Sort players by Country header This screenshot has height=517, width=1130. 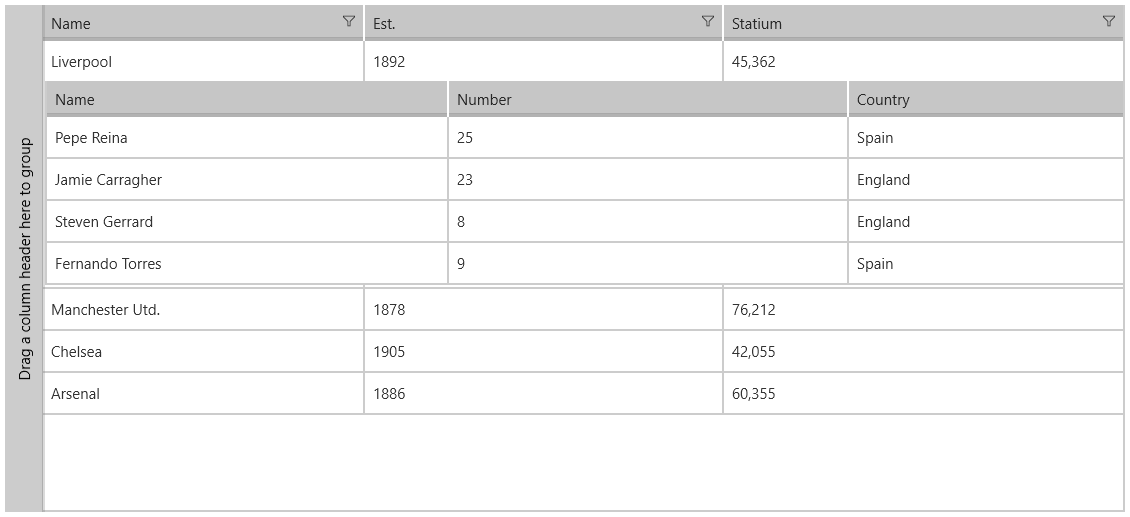click(x=986, y=99)
